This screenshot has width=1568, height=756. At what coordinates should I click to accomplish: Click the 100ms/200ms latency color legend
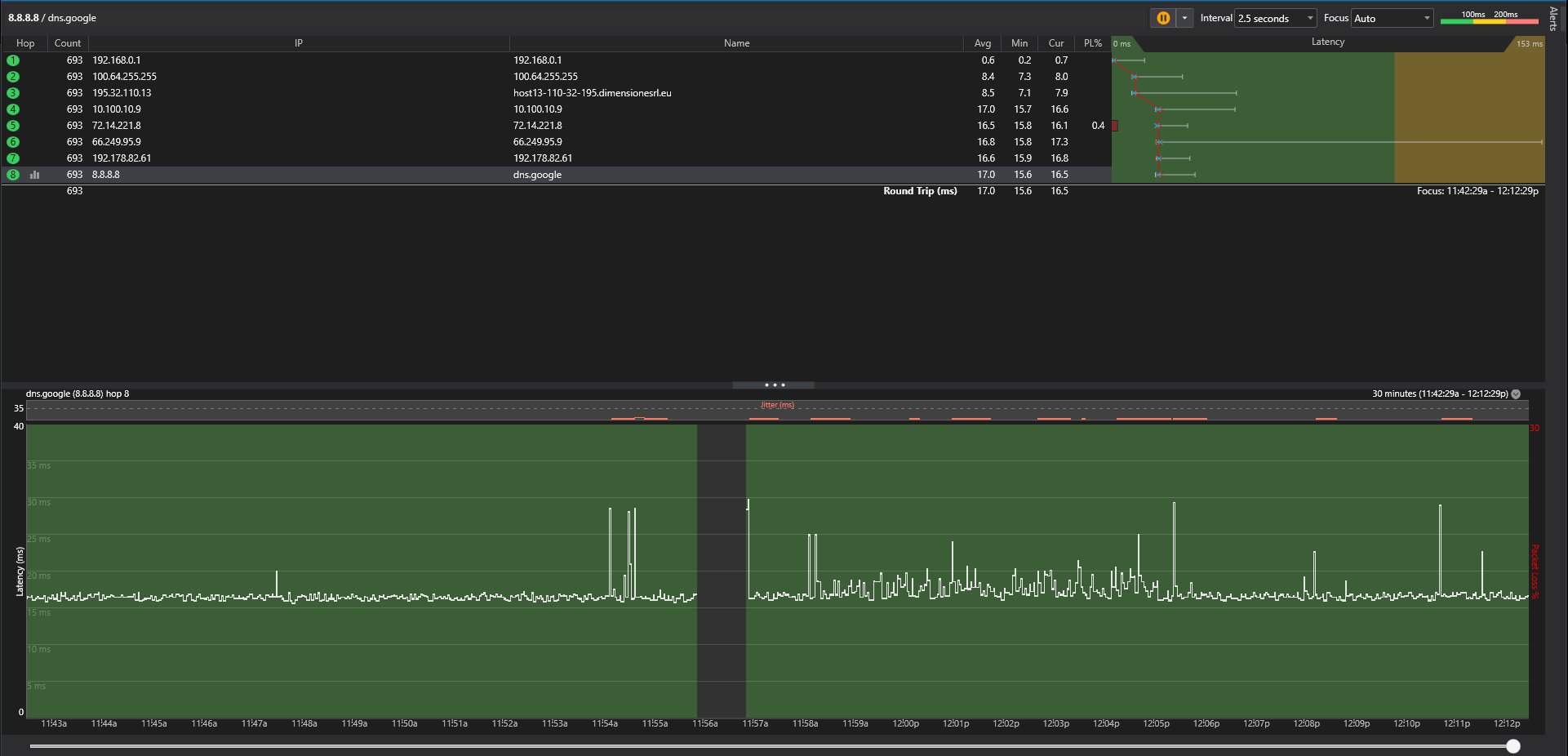point(1489,18)
